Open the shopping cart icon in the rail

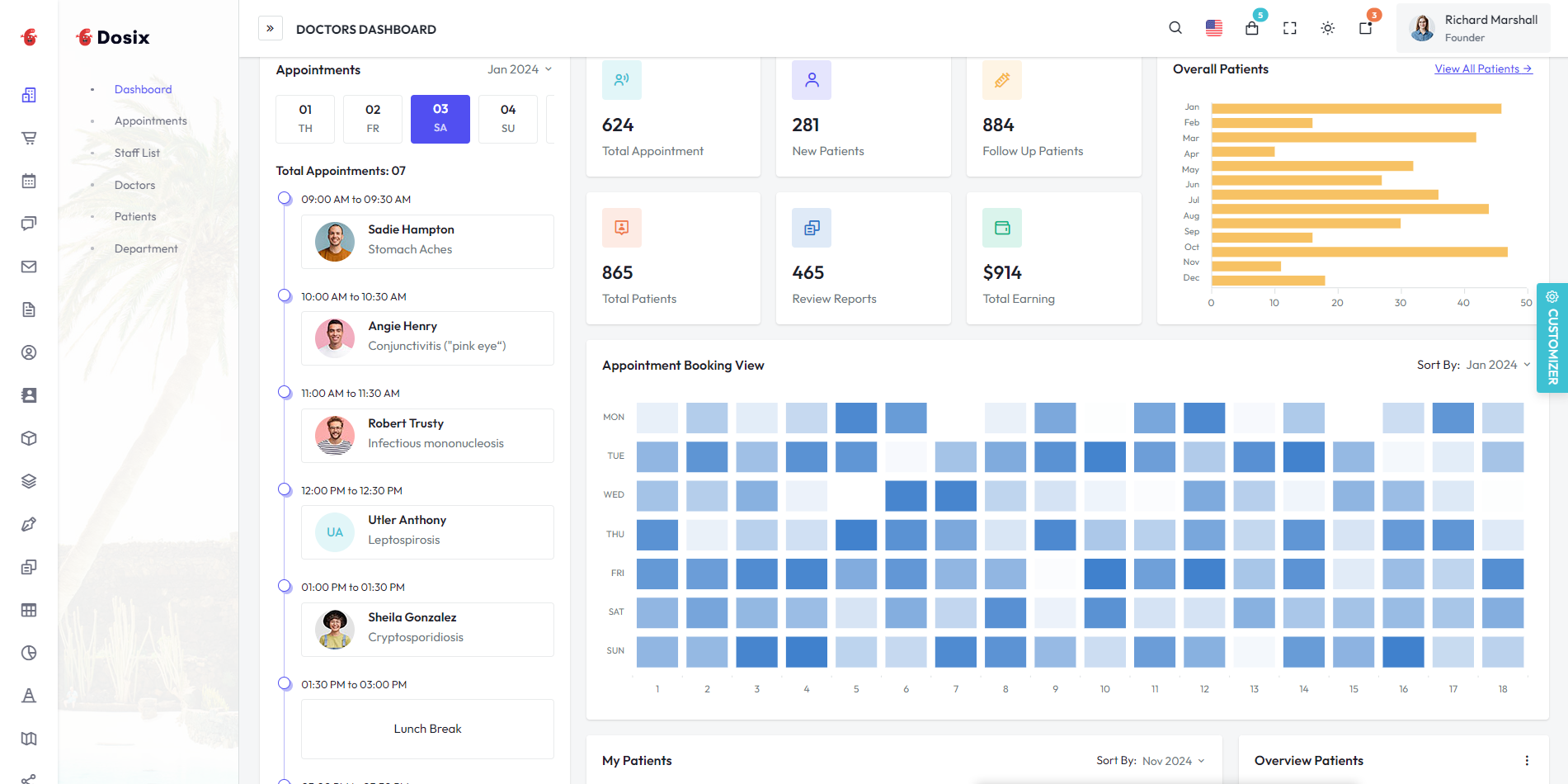pyautogui.click(x=29, y=138)
